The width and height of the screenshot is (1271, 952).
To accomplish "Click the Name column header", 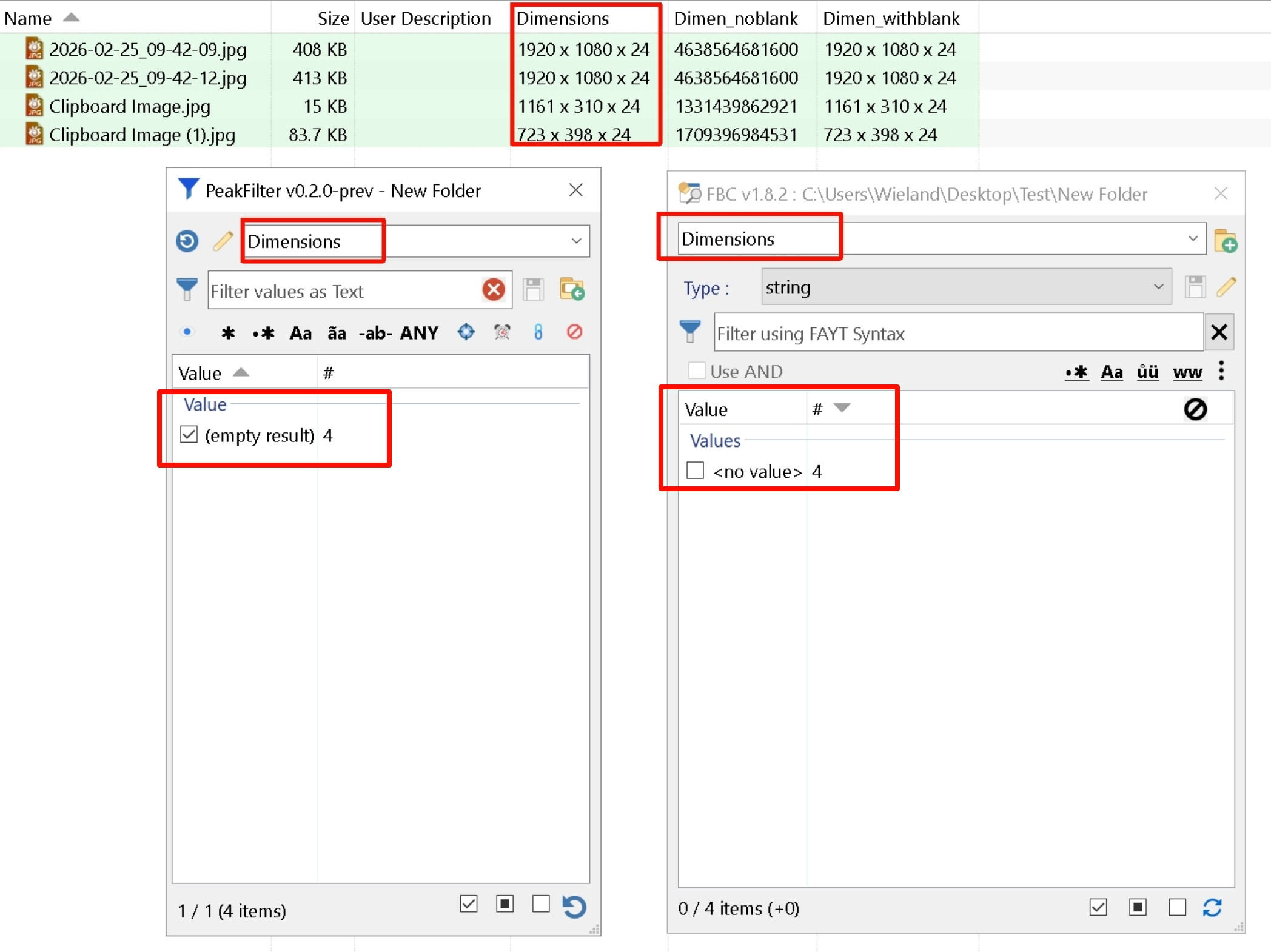I will tap(28, 18).
